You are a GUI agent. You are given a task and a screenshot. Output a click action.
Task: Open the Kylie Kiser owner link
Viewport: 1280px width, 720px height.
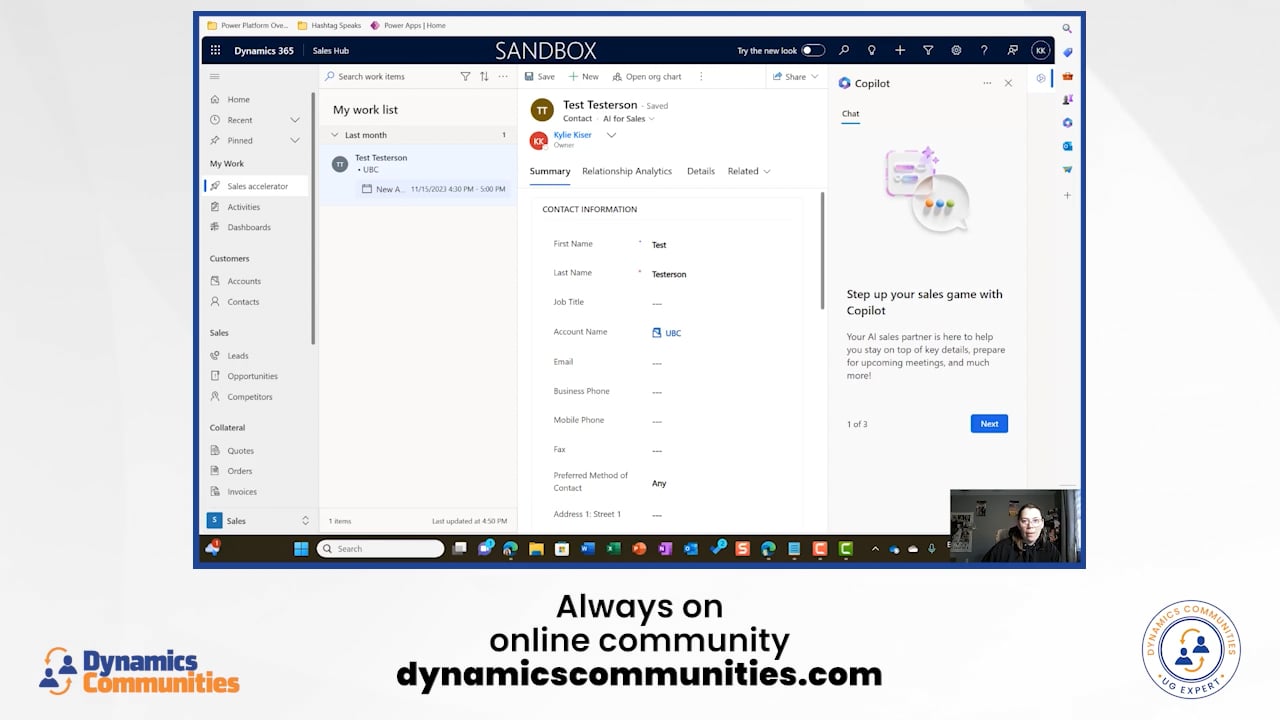[573, 134]
